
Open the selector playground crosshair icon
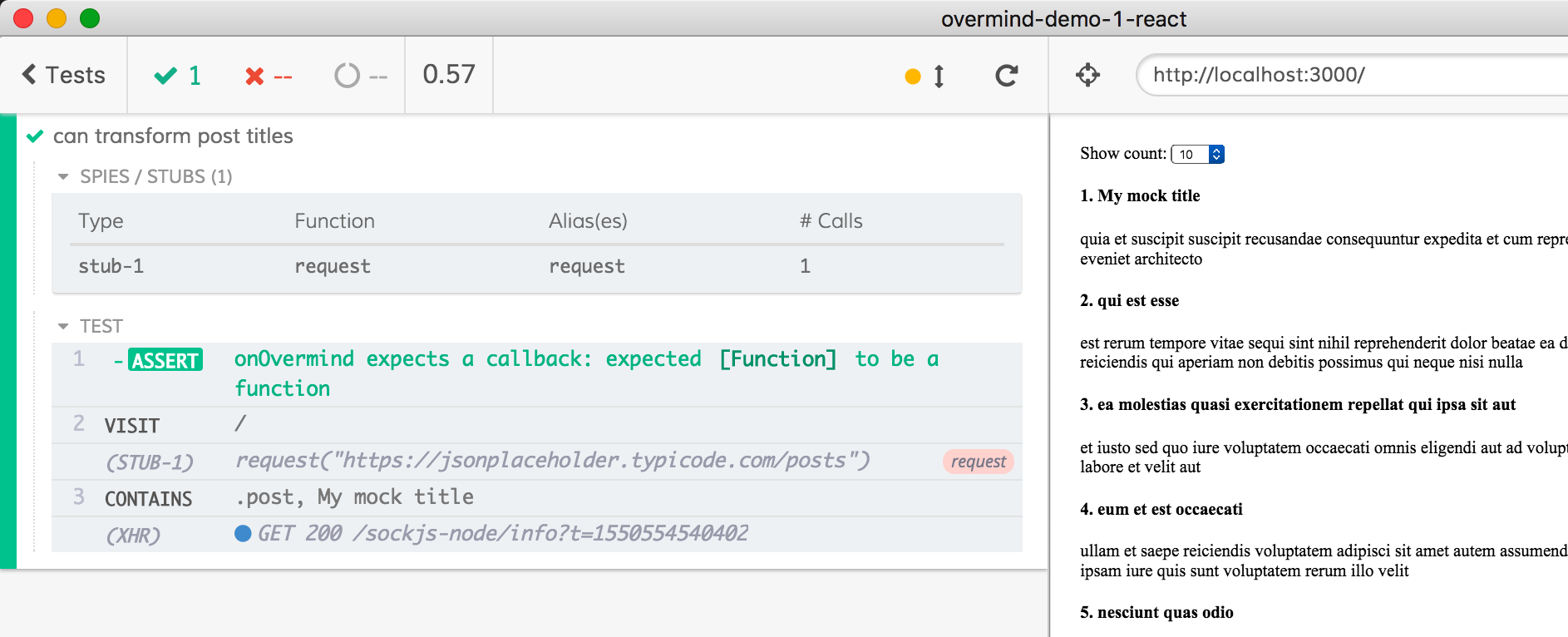point(1087,75)
